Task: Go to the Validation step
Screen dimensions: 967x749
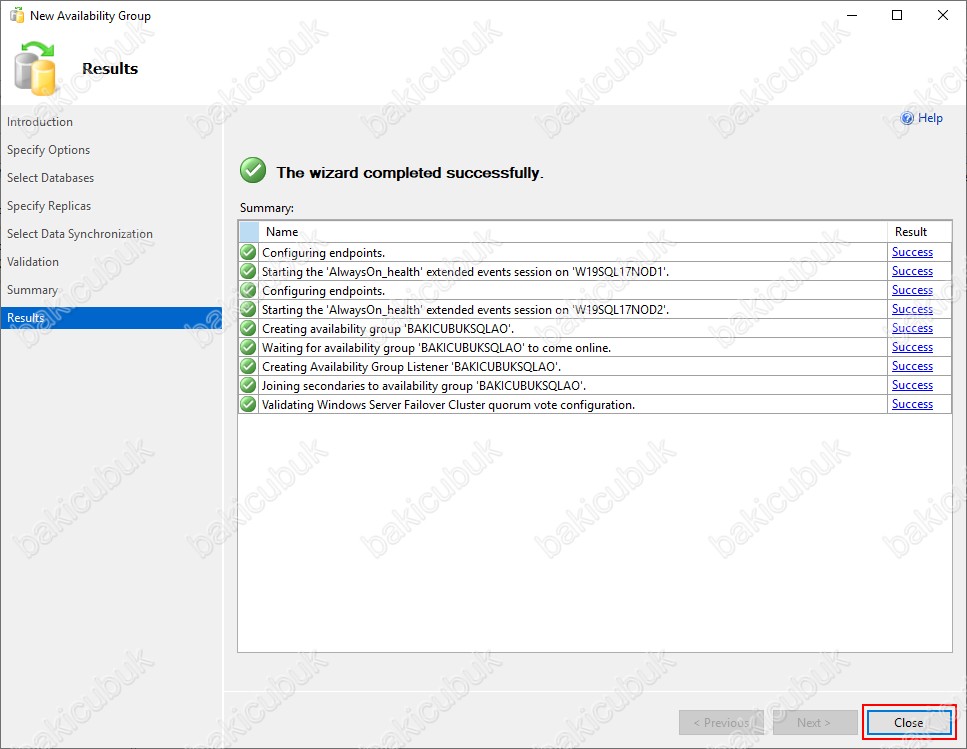Action: point(33,261)
